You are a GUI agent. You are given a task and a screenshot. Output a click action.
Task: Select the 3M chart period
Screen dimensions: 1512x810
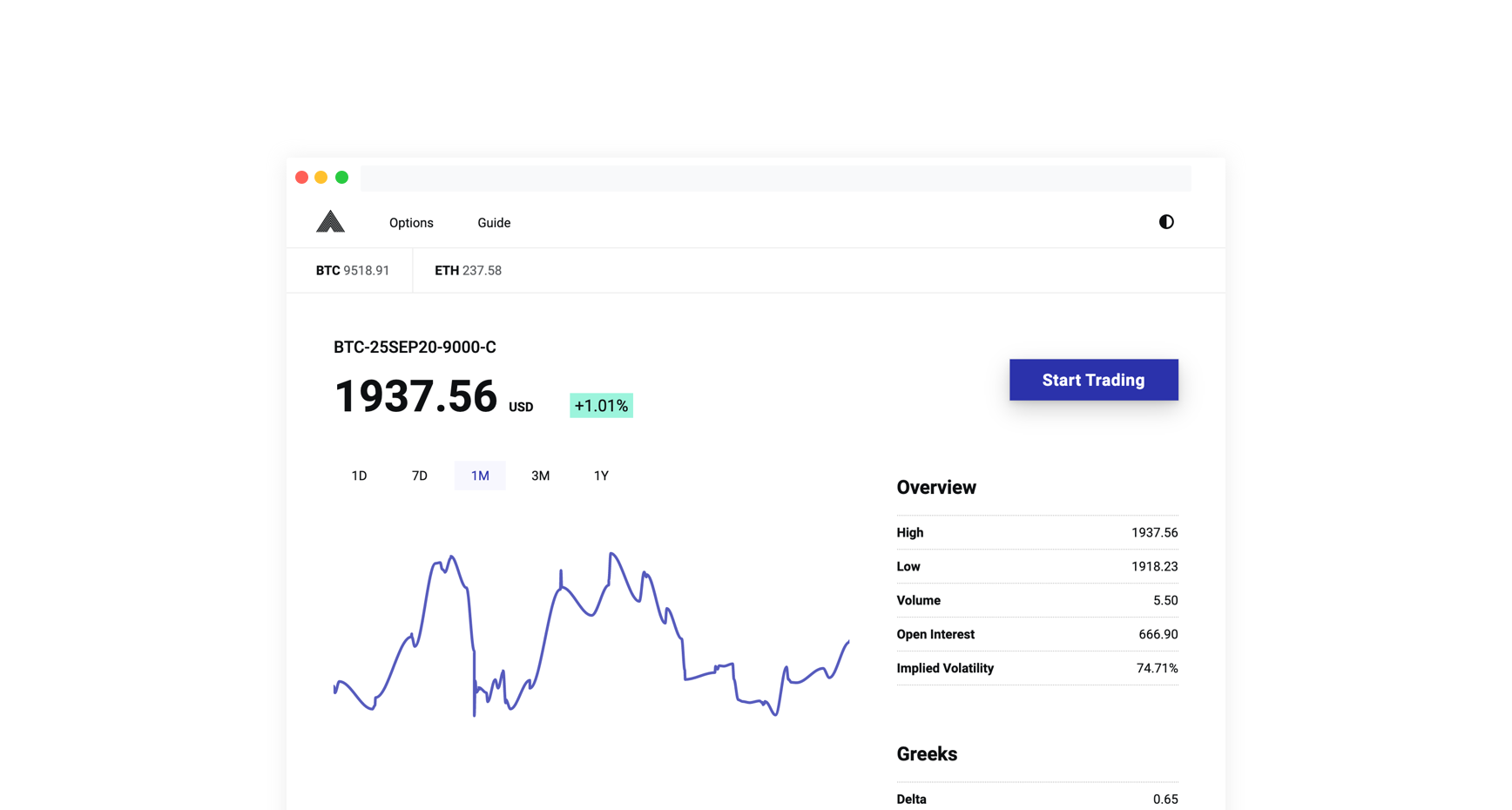tap(540, 476)
